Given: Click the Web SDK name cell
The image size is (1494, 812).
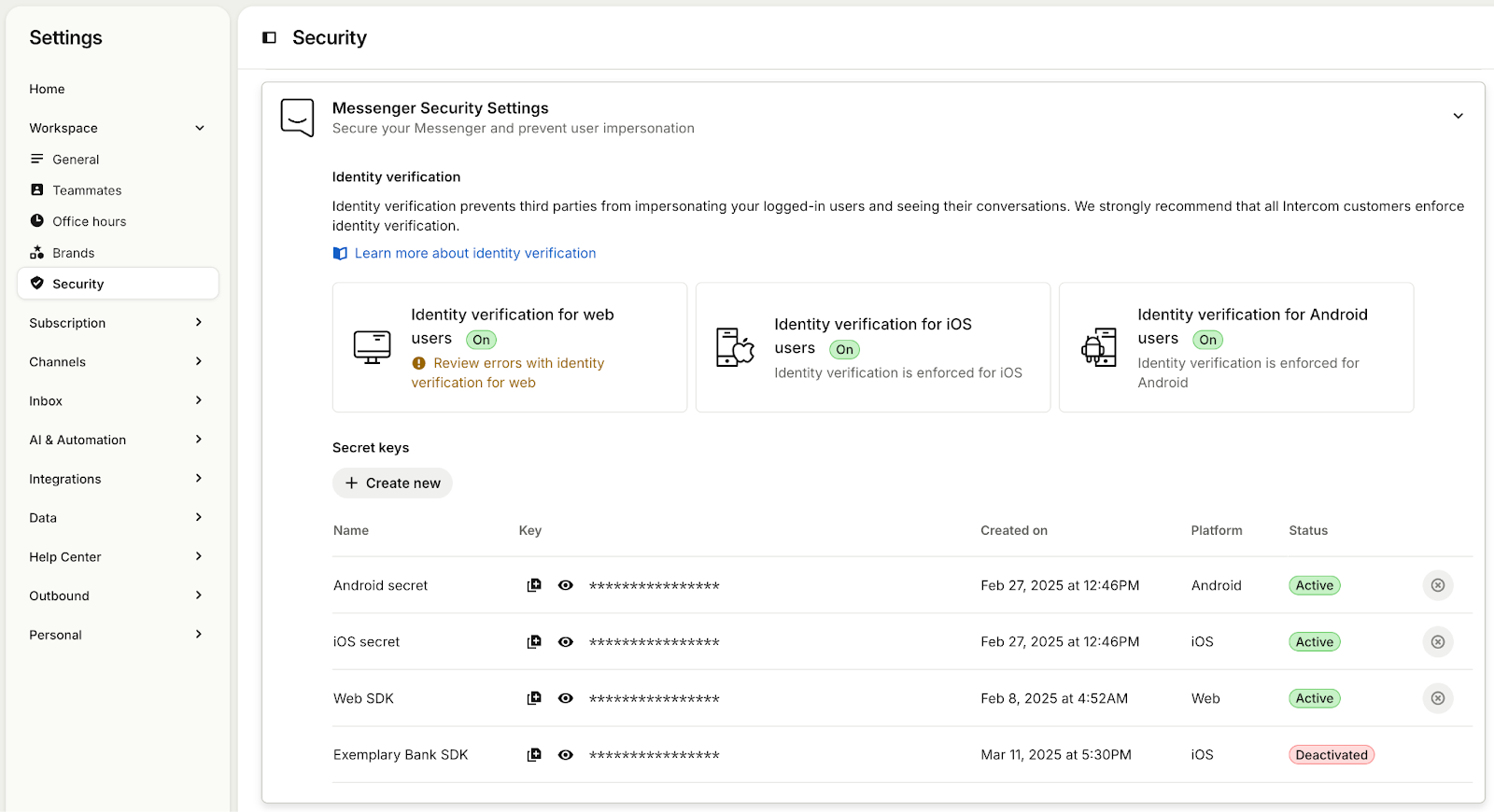Looking at the screenshot, I should pyautogui.click(x=363, y=698).
